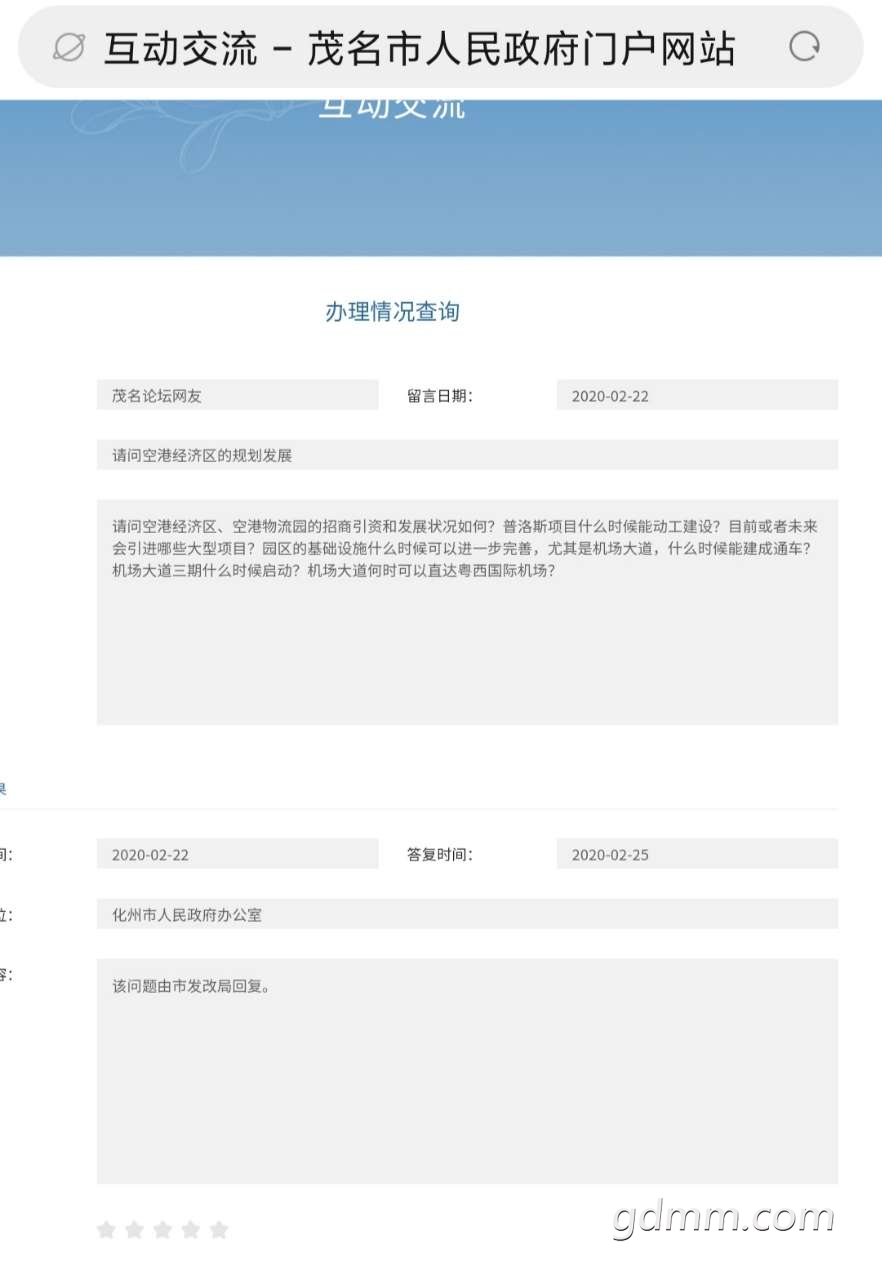Viewport: 882px width, 1280px height.
Task: Rate reply with the second star
Action: (134, 1230)
